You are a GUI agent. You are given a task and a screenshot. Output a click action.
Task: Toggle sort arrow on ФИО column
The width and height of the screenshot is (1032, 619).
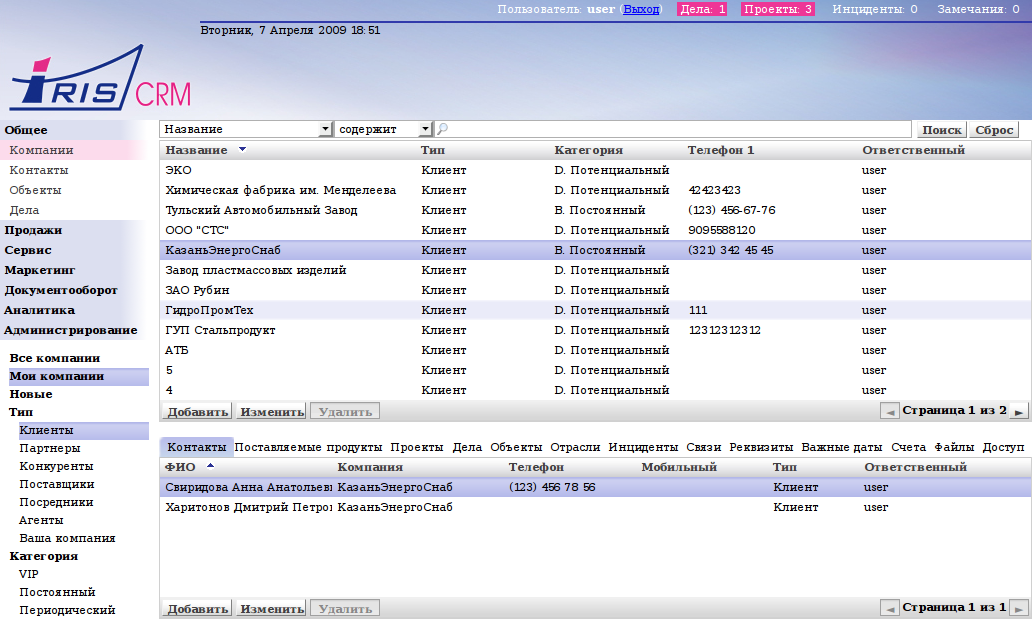click(210, 467)
